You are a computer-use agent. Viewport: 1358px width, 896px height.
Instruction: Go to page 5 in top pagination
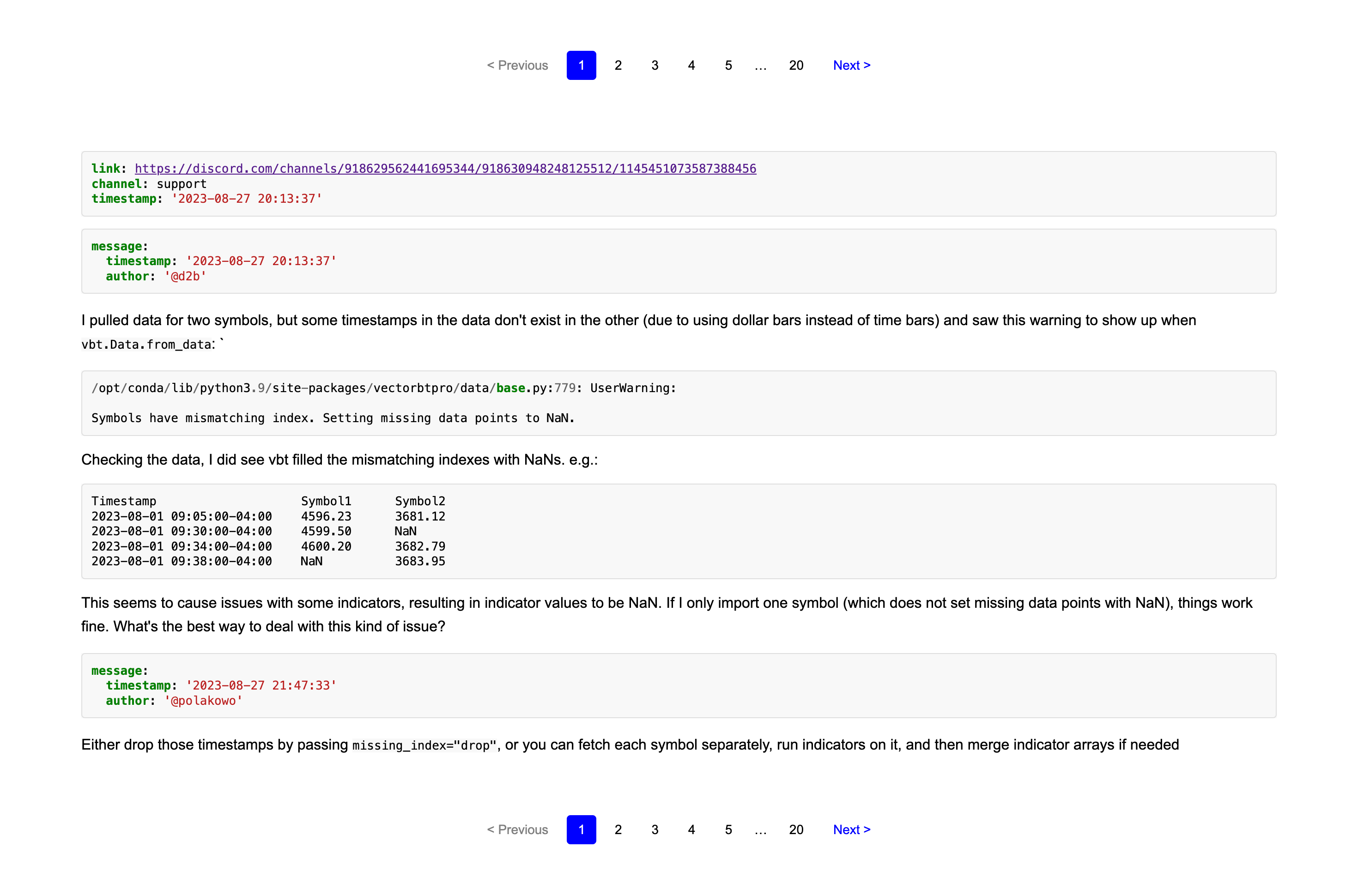point(728,65)
